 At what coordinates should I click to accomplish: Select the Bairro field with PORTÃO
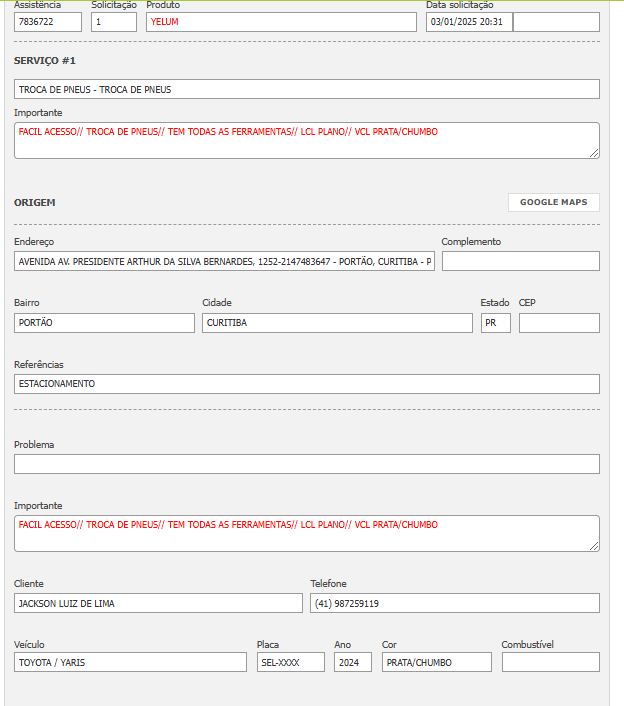104,323
